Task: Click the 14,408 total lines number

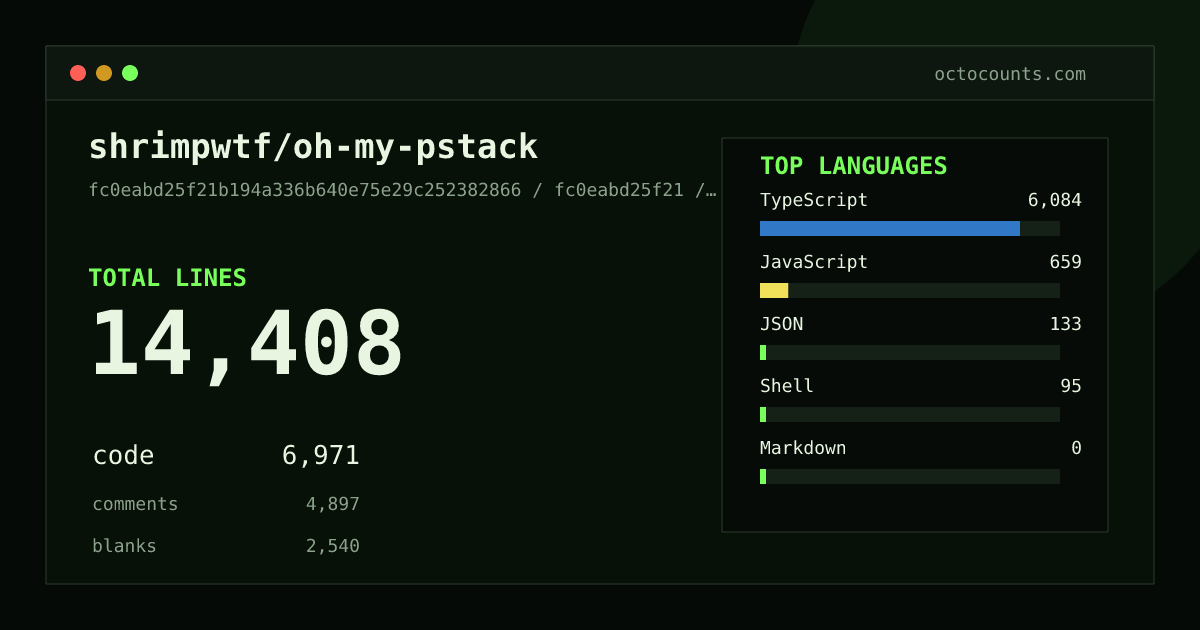Action: click(x=247, y=345)
